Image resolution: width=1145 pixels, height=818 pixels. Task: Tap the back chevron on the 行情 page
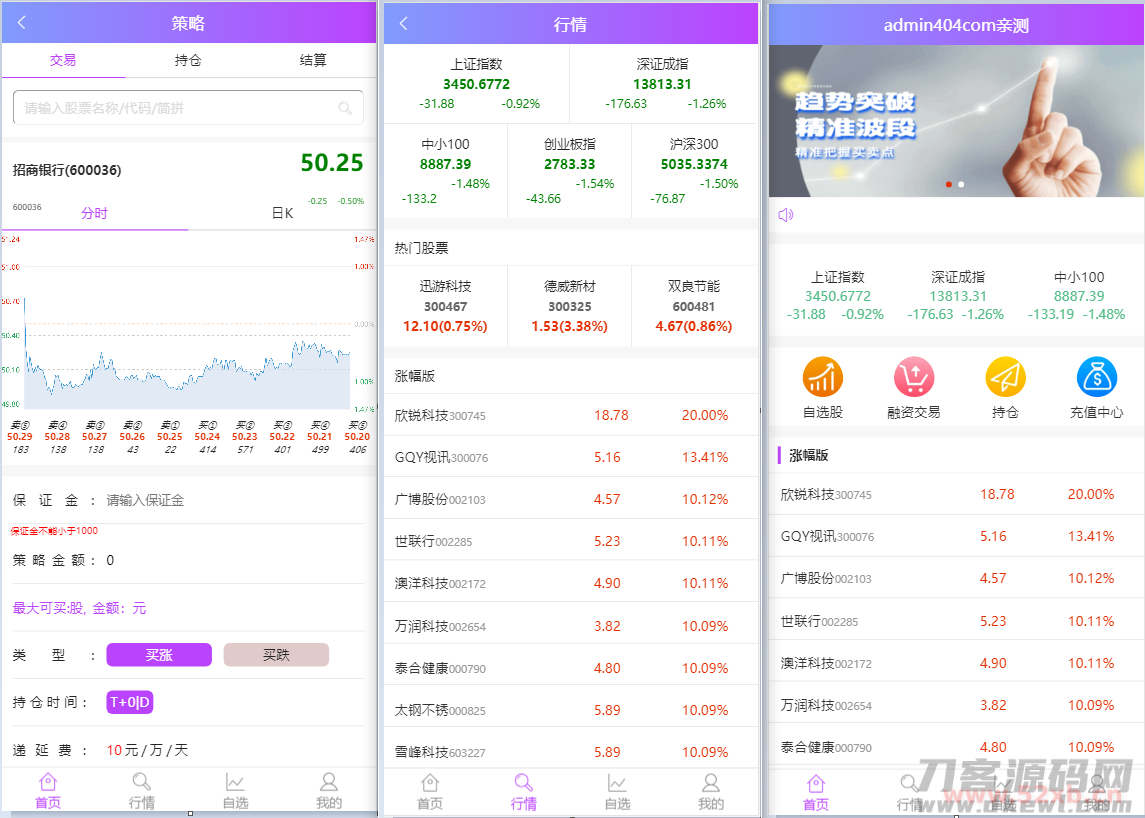pyautogui.click(x=402, y=23)
